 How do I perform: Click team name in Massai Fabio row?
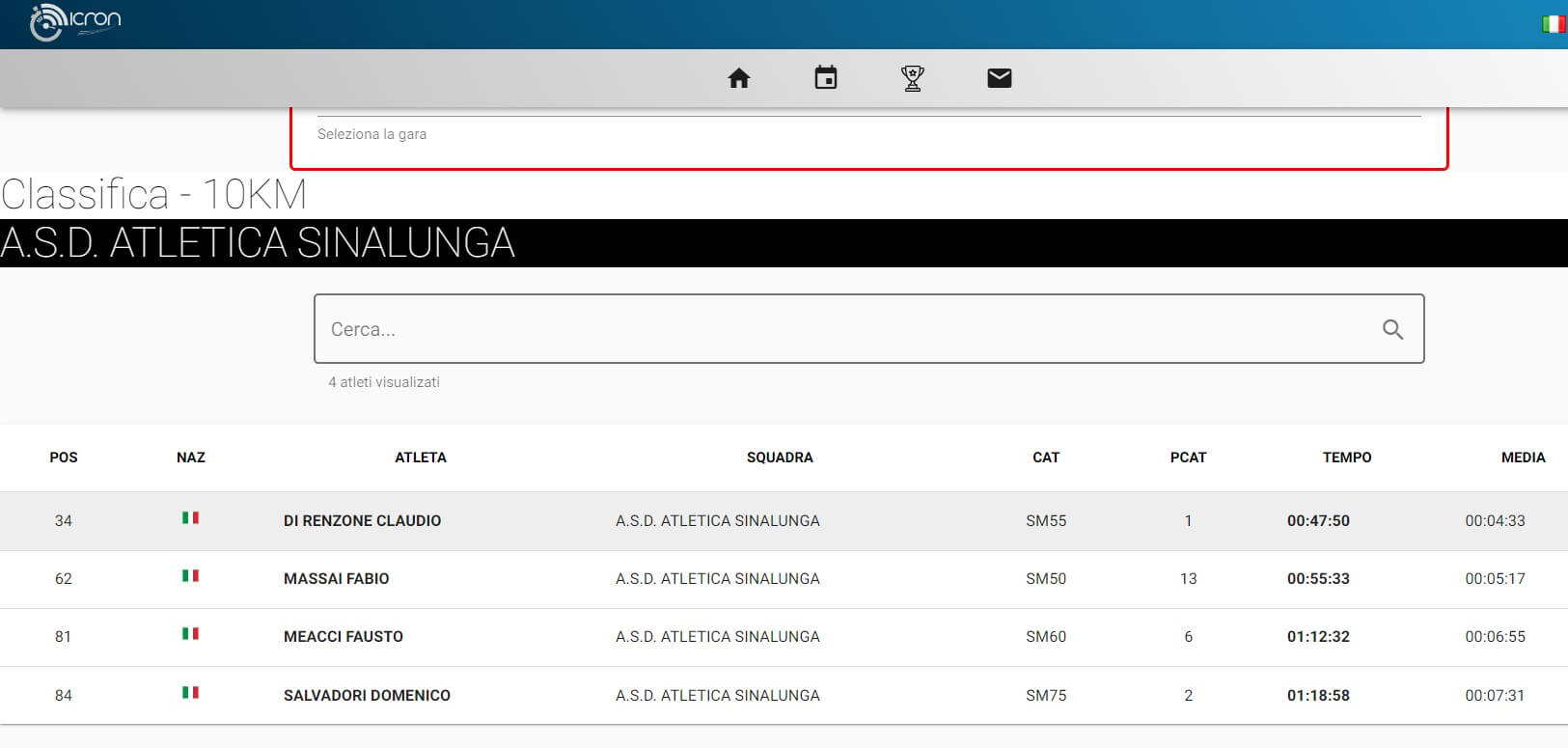pos(718,579)
